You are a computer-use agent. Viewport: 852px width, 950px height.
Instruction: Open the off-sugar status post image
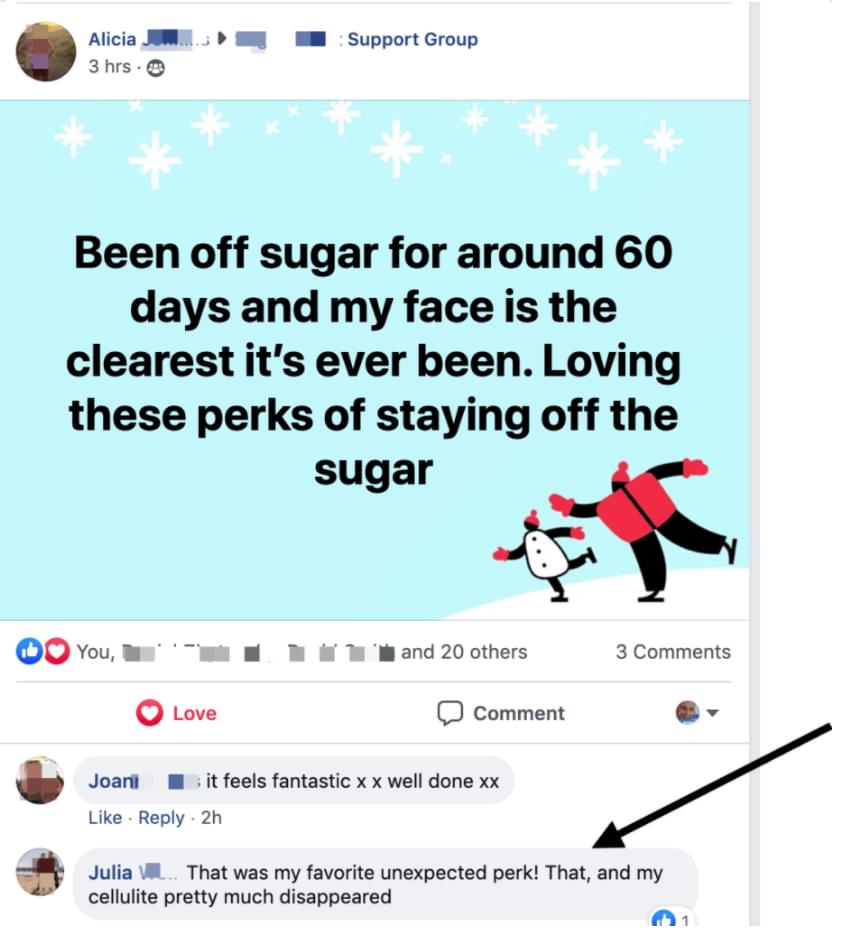click(x=374, y=360)
